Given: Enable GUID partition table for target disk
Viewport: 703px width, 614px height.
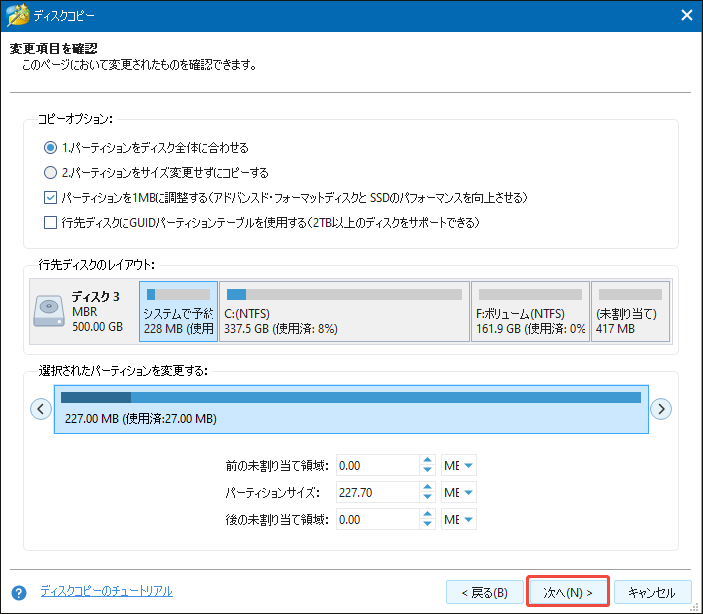Looking at the screenshot, I should [50, 222].
